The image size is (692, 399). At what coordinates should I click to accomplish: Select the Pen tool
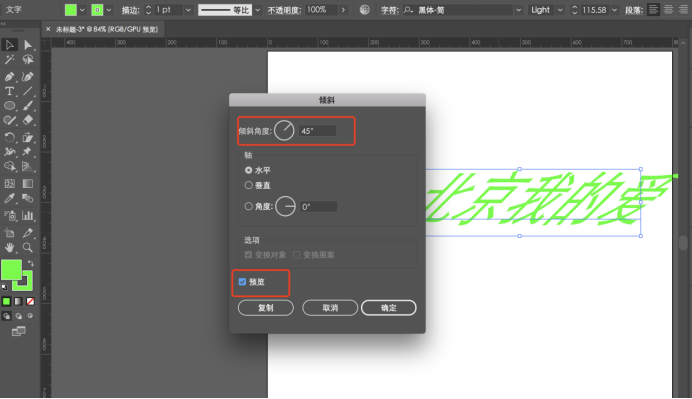pos(9,76)
